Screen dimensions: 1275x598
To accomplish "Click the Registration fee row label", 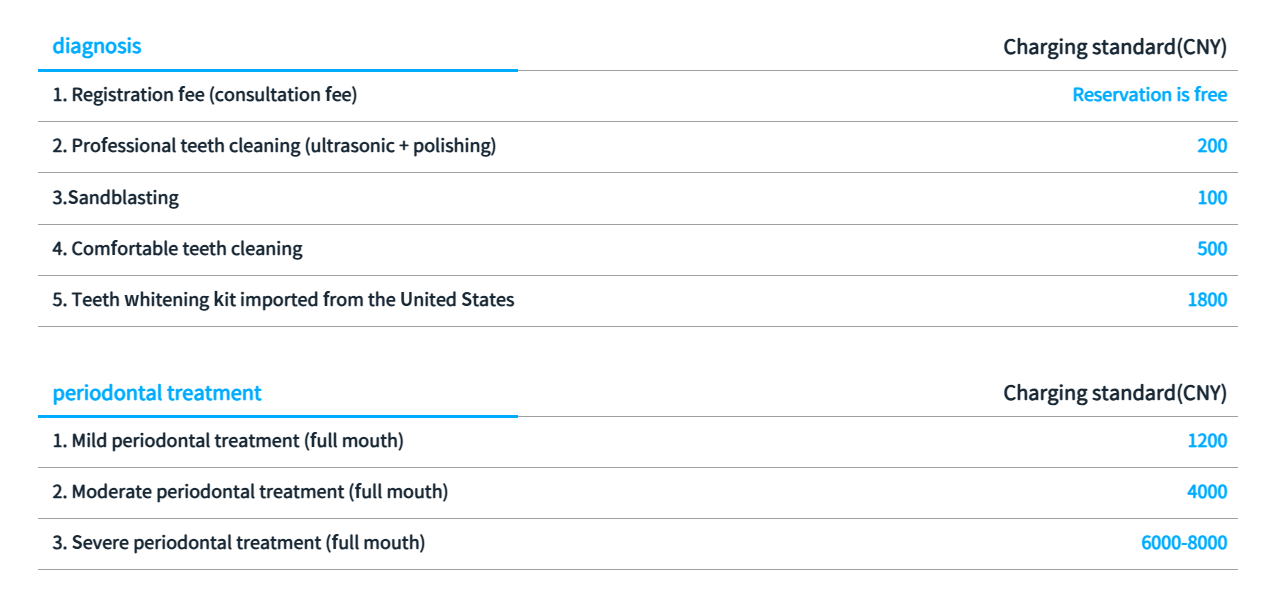I will pos(205,95).
